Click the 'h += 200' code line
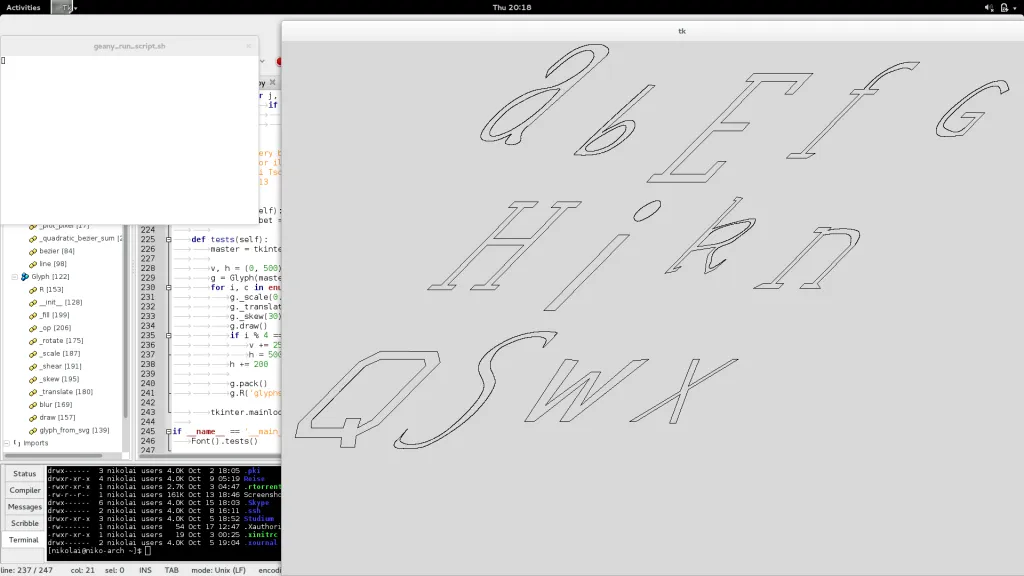Viewport: 1024px width, 576px height. click(x=248, y=364)
